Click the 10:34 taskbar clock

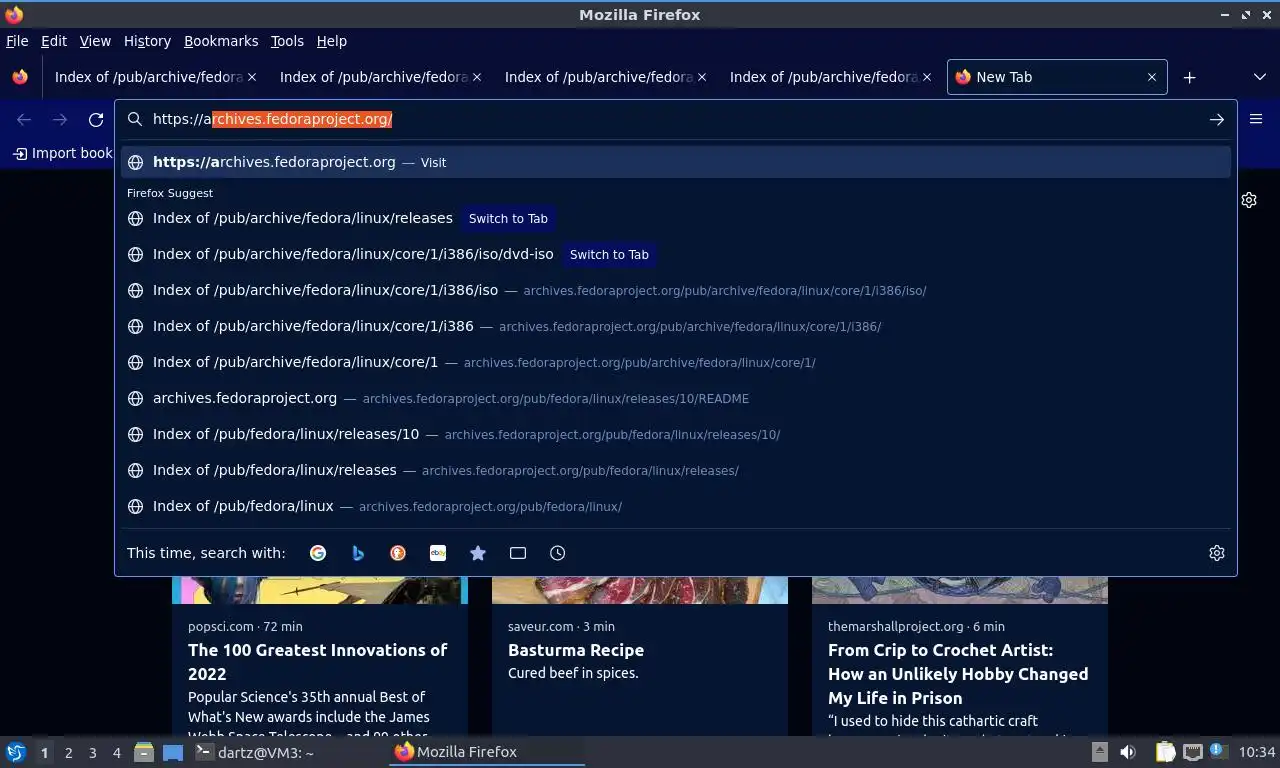point(1257,752)
